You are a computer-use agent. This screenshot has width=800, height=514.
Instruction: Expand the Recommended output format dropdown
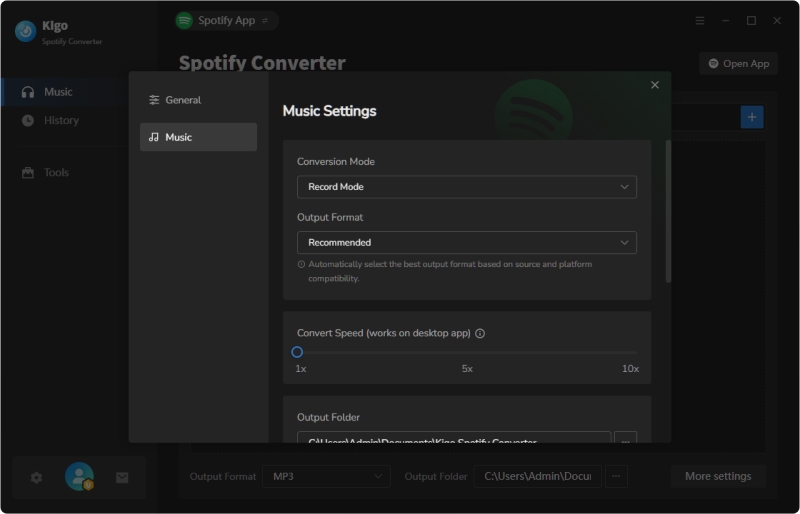pyautogui.click(x=466, y=242)
